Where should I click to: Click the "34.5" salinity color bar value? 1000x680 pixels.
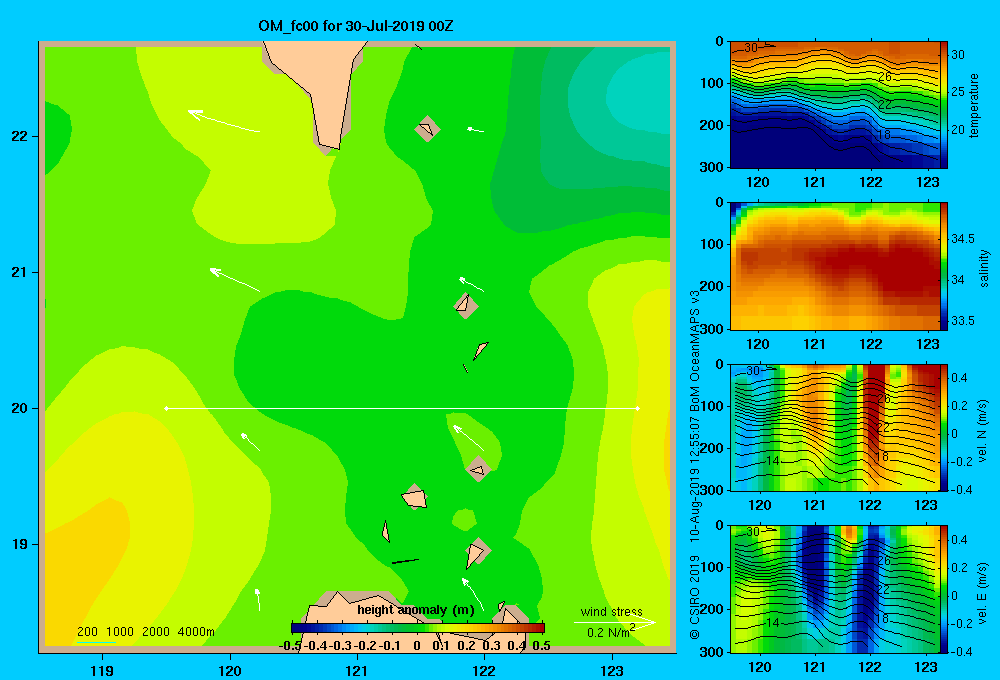click(963, 239)
